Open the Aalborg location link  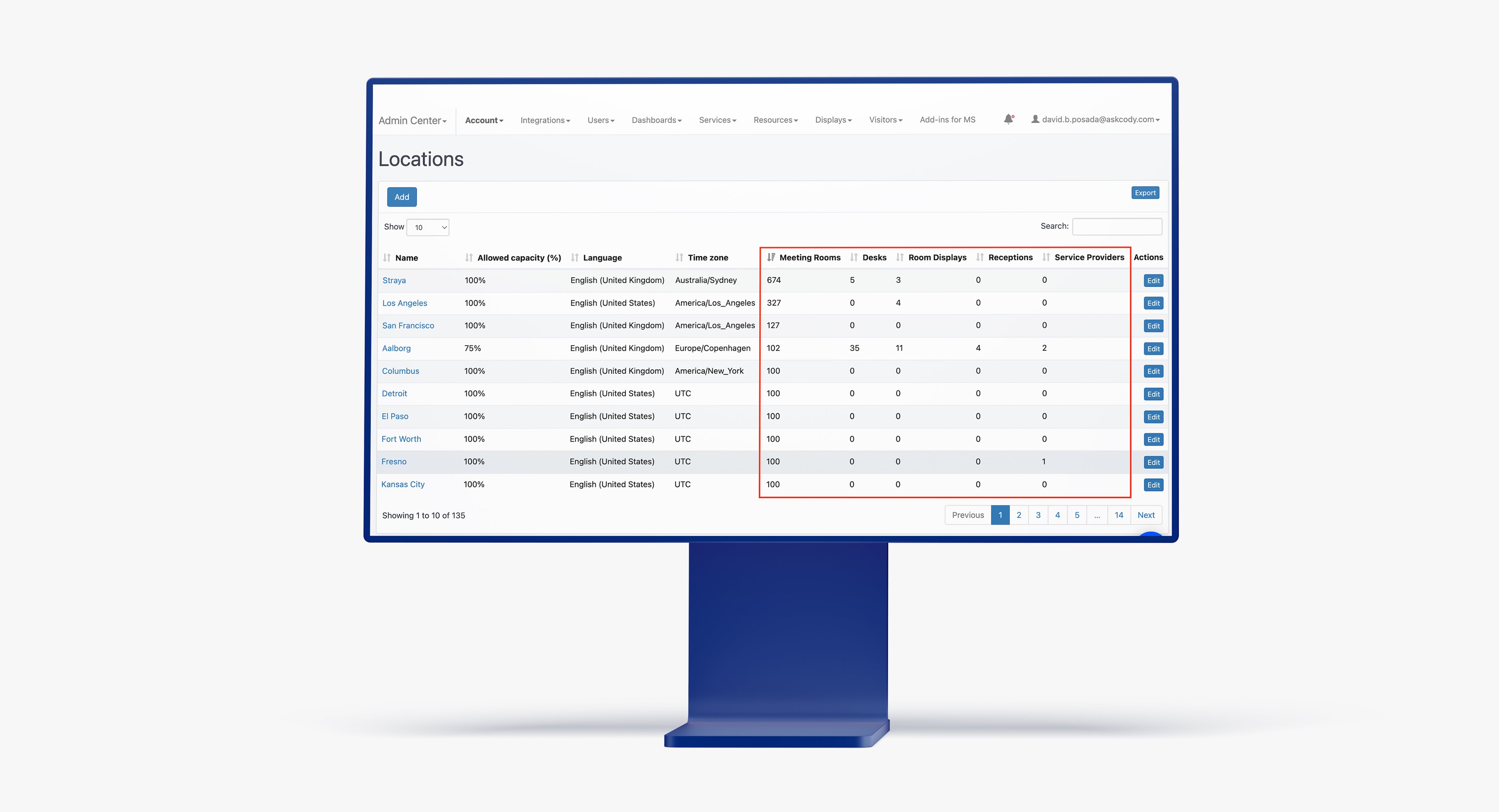pos(396,349)
